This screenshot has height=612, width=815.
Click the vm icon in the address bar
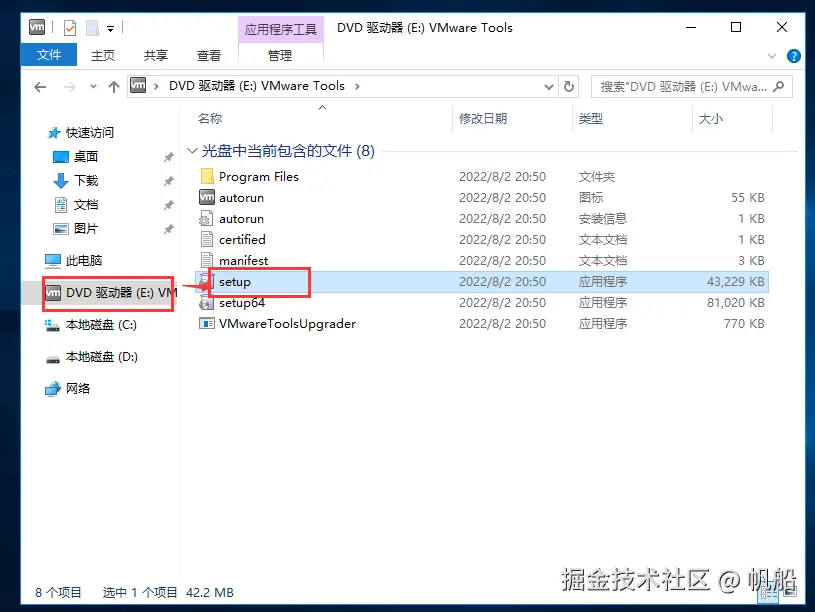coord(138,85)
